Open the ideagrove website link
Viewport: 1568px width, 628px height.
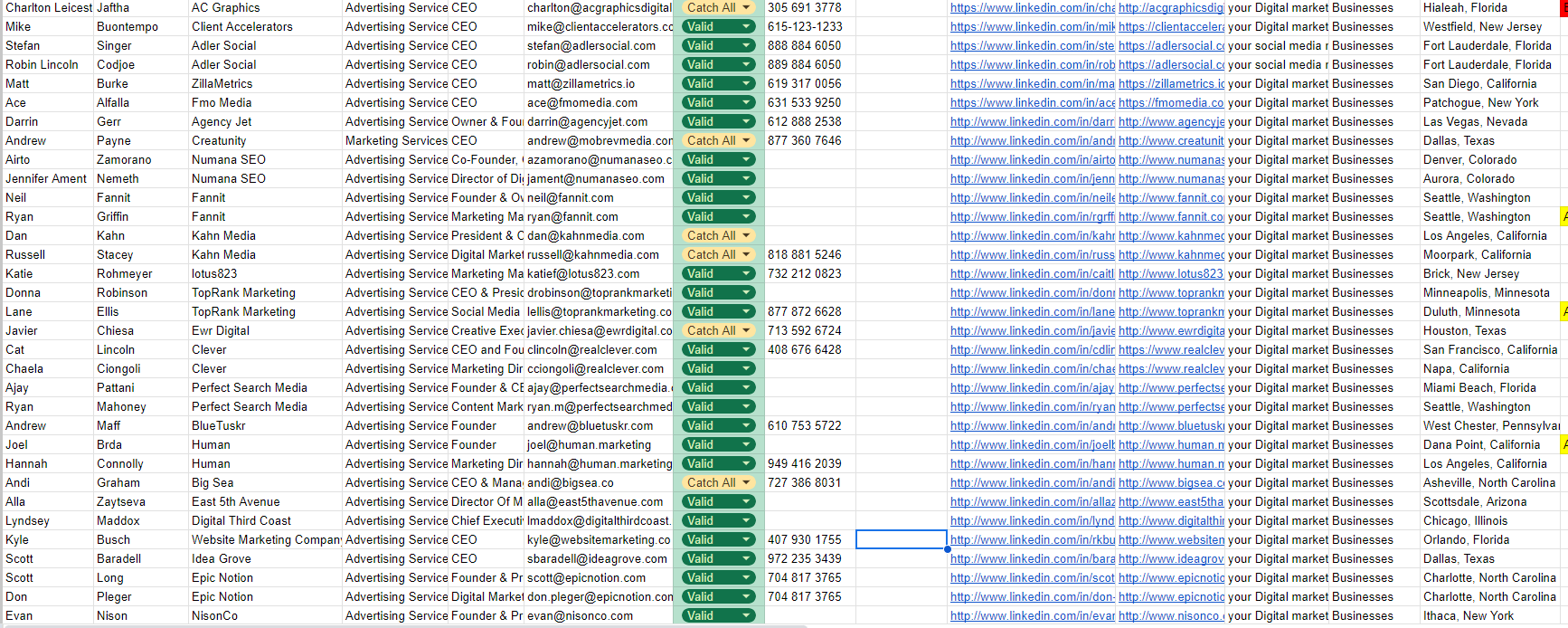(x=1172, y=558)
